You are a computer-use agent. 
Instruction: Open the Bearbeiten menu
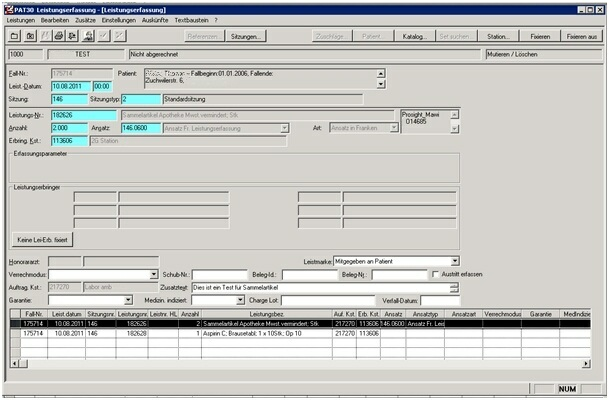click(x=55, y=20)
